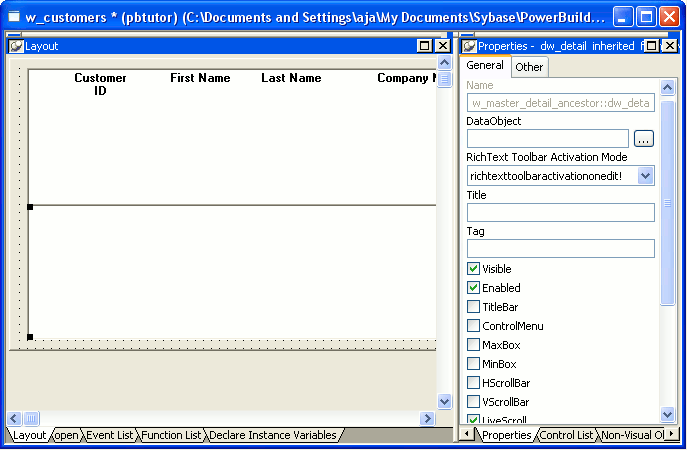Screen dimensions: 687x450
Task: Toggle the LiveScroll checkbox
Action: tap(473, 419)
